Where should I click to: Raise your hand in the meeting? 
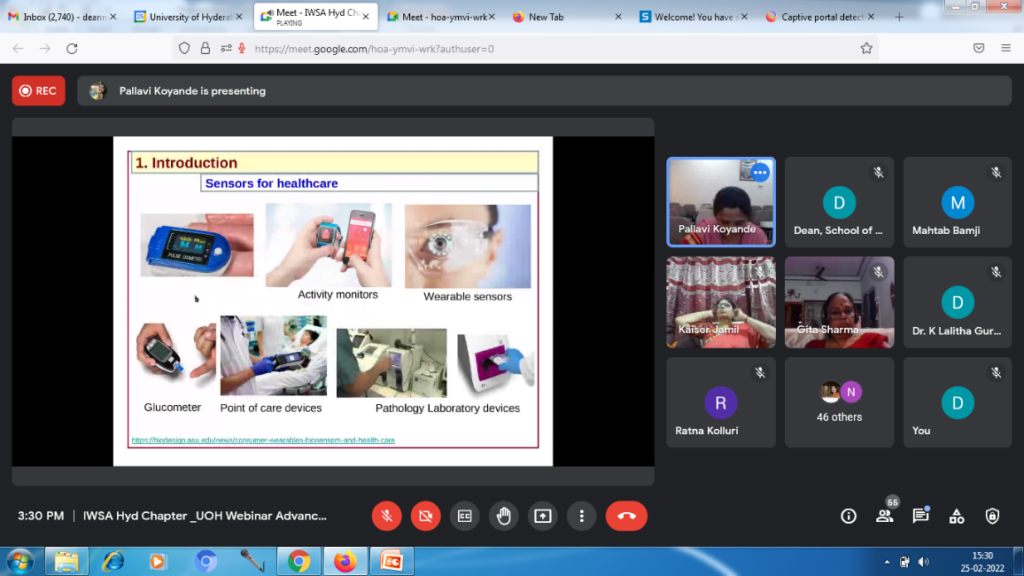click(503, 516)
